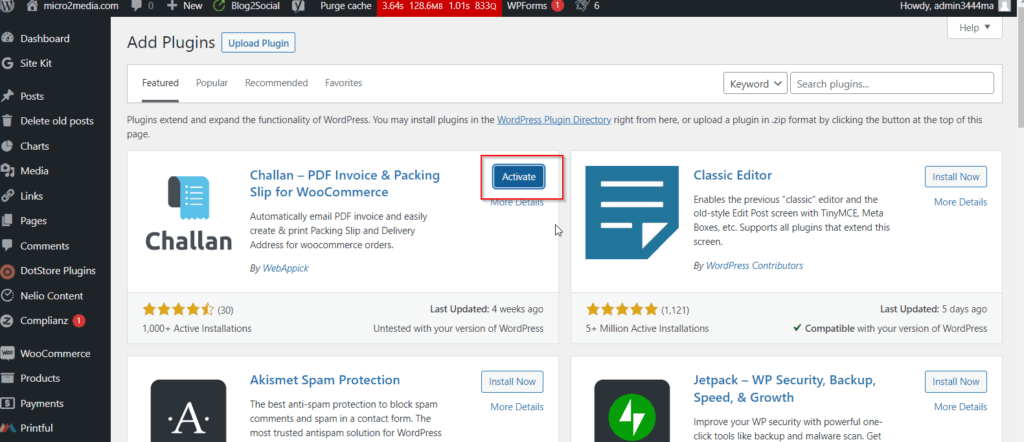
Task: Open More Details for Jetpack
Action: pyautogui.click(x=960, y=407)
